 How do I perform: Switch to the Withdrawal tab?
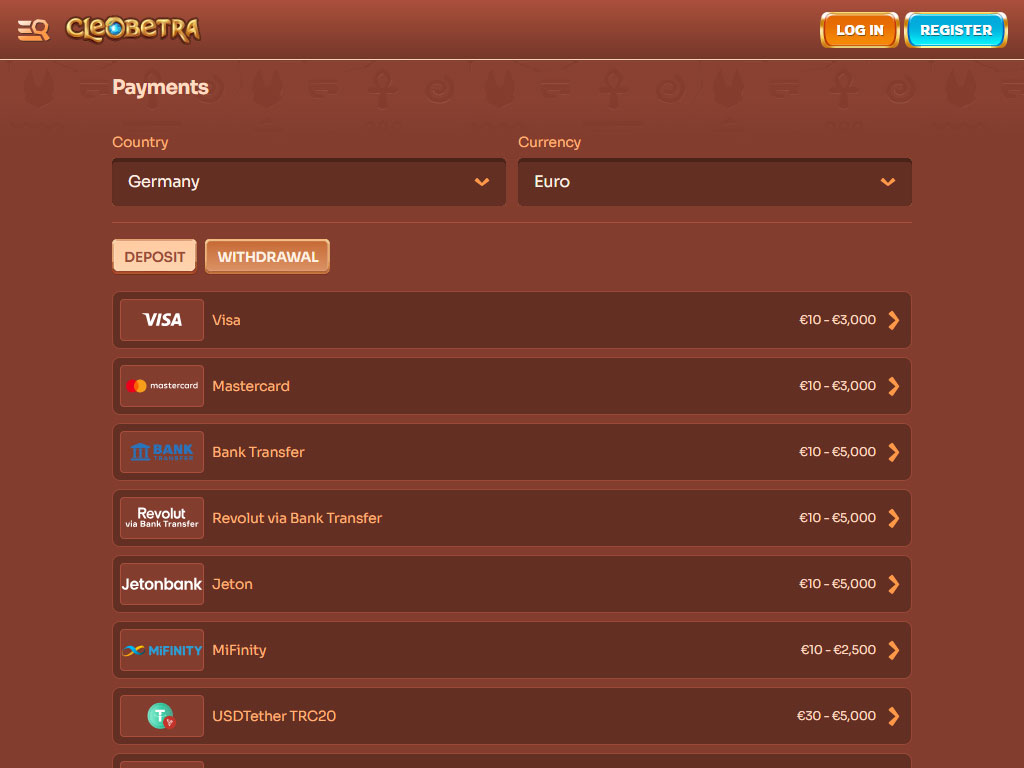pyautogui.click(x=267, y=257)
